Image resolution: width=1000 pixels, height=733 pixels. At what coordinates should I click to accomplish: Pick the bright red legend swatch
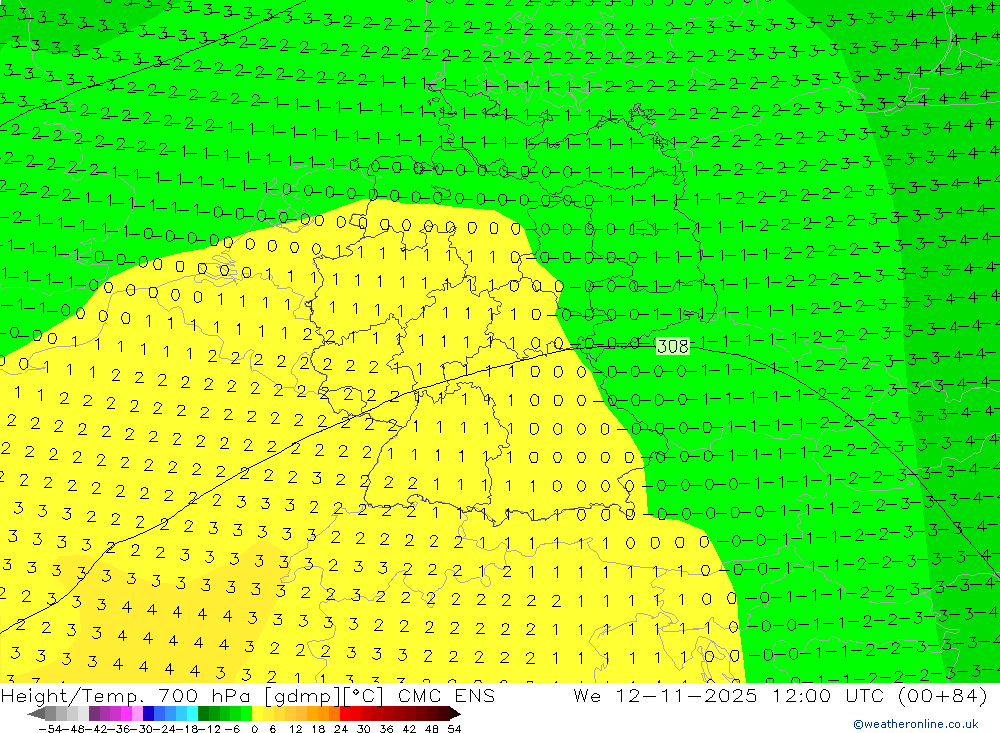tap(345, 714)
